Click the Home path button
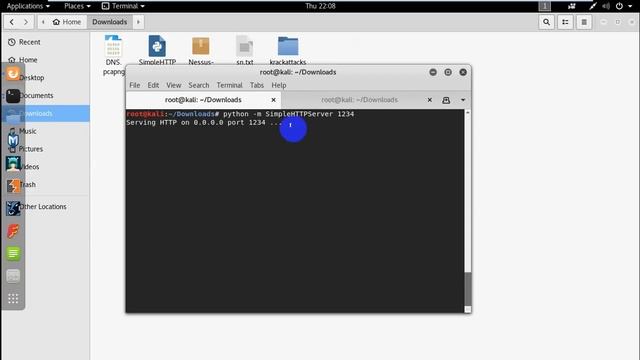This screenshot has width=640, height=360. click(x=67, y=22)
